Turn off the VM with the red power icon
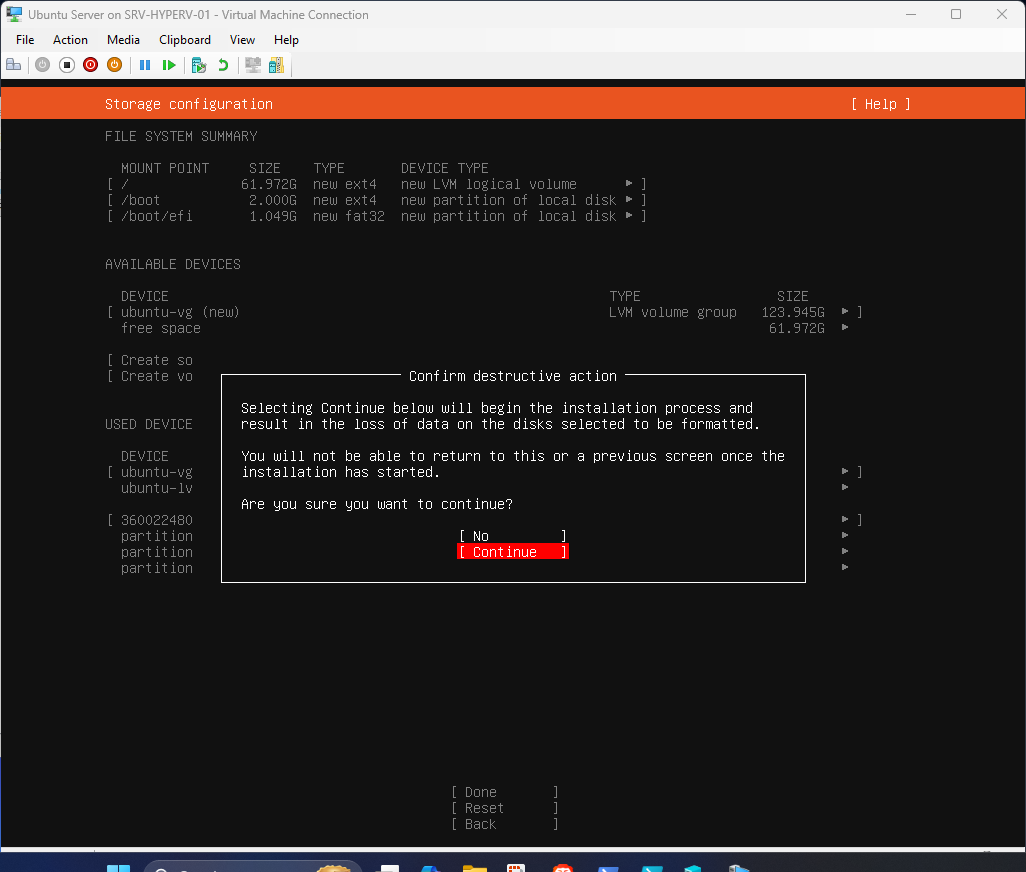The image size is (1026, 872). coord(90,64)
